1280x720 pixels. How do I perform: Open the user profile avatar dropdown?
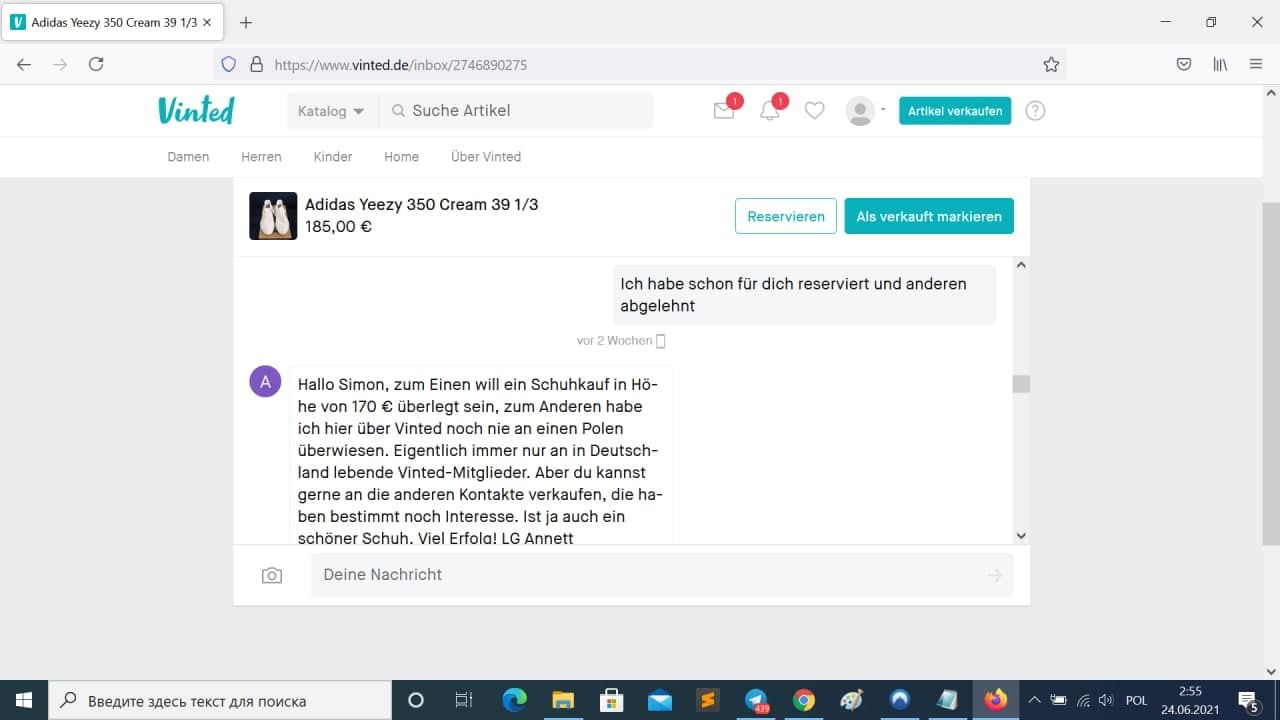click(x=866, y=111)
